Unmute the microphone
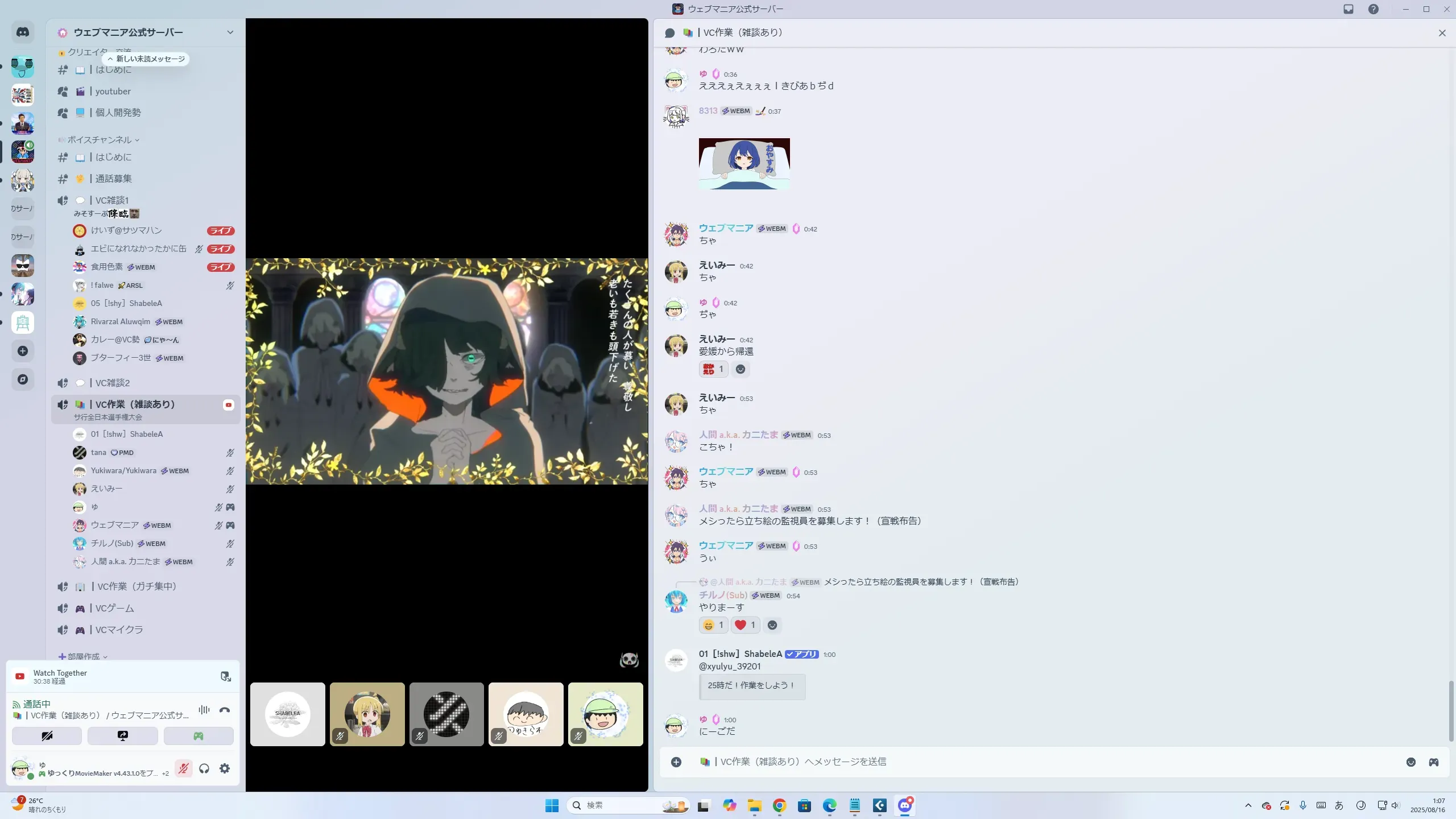Viewport: 1456px width, 819px height. click(183, 768)
